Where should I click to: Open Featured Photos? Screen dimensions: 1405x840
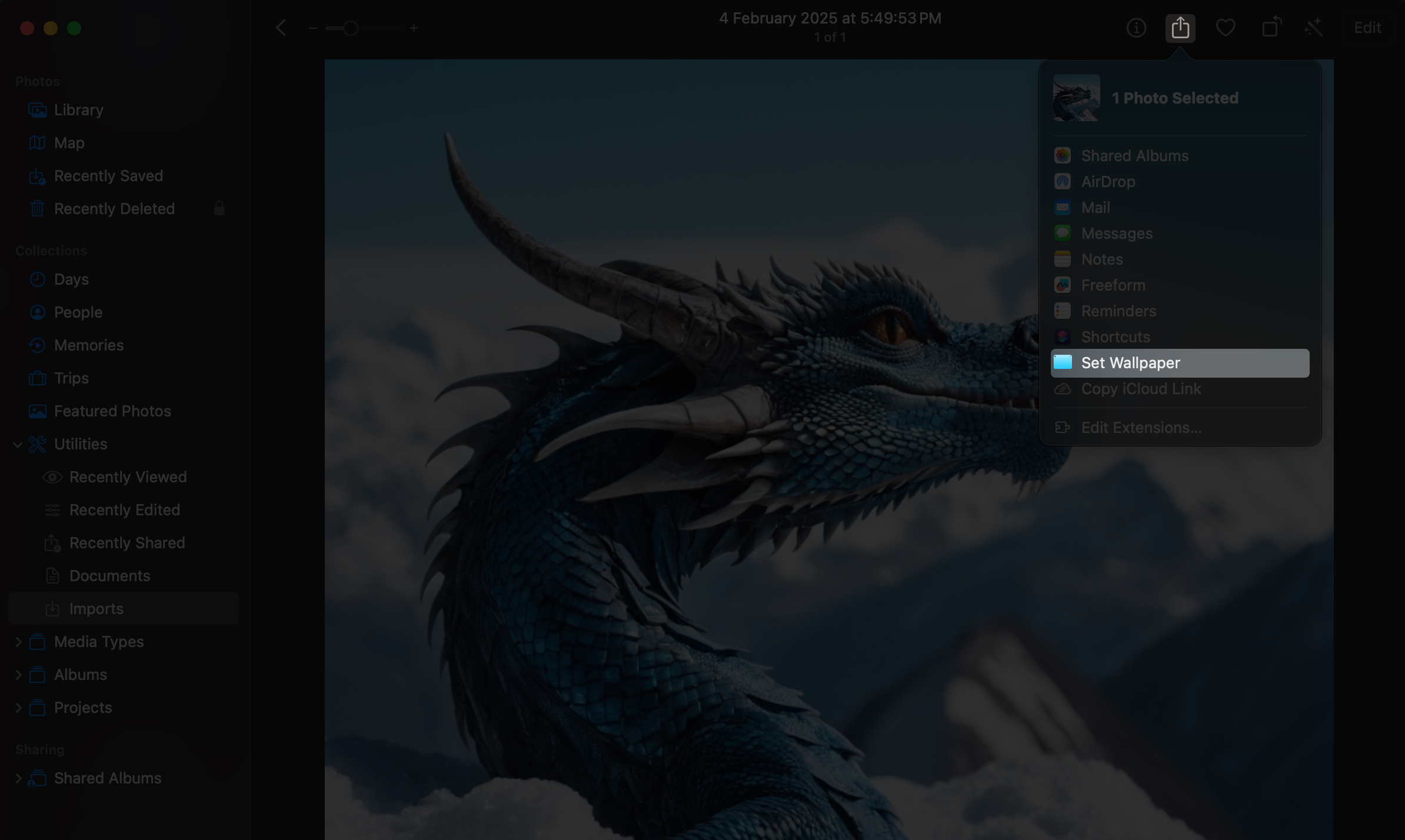[x=112, y=411]
